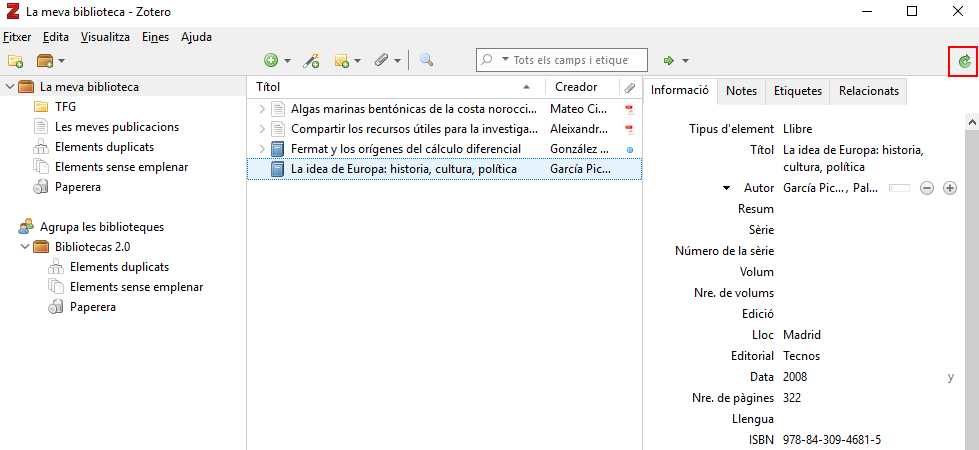
Task: Sync with Zotero server button
Action: 964,61
